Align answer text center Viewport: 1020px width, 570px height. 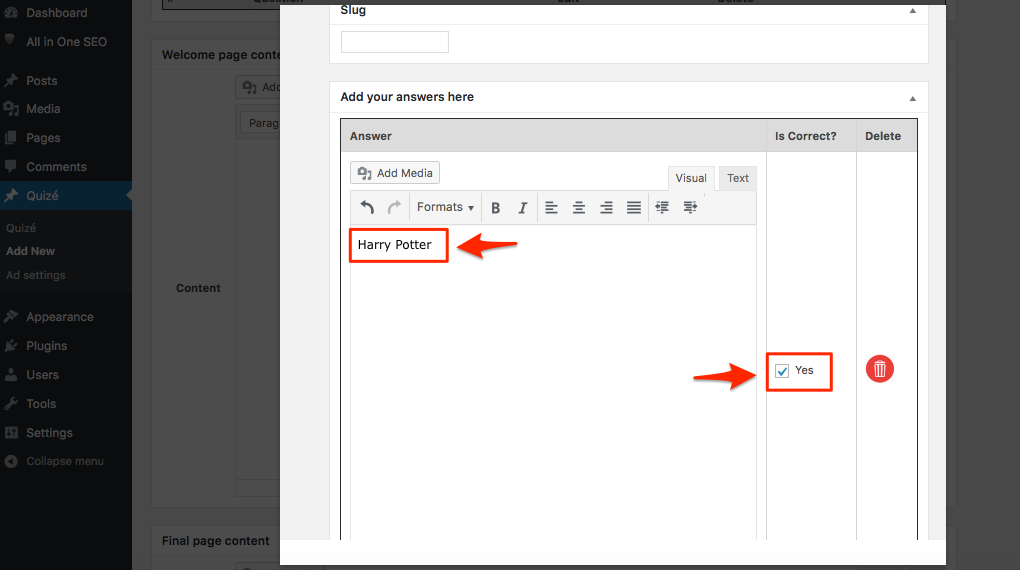[578, 208]
